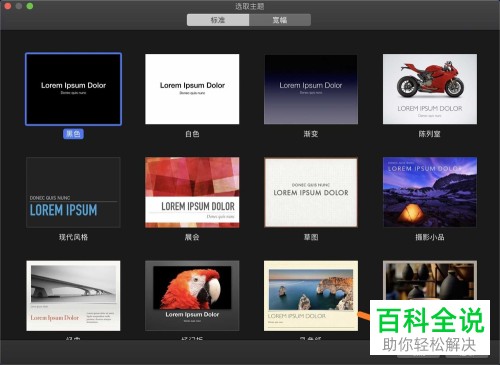Choose the 现代风格 theme thumbnail
This screenshot has height=365, width=500.
click(x=73, y=192)
